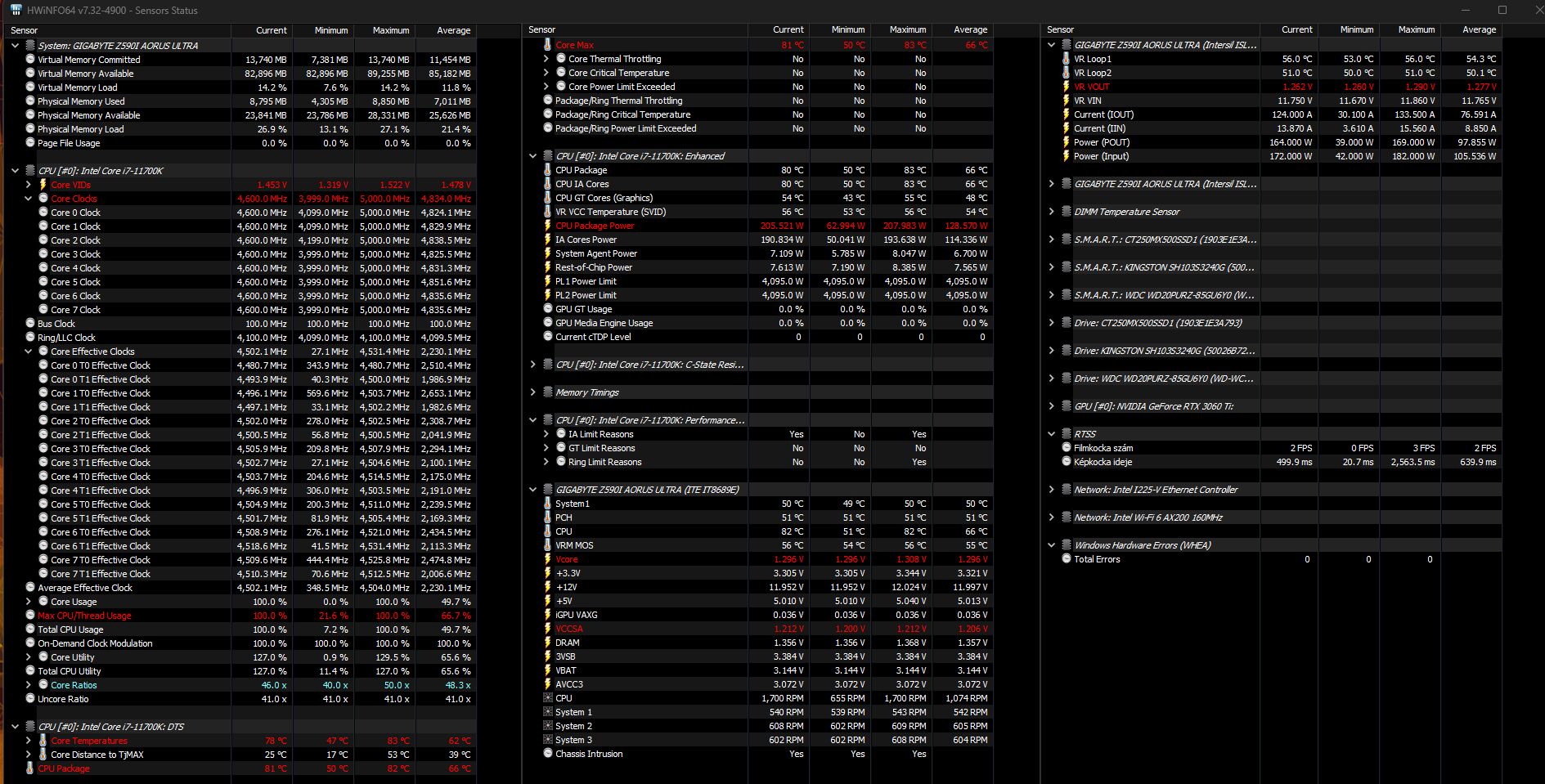1545x784 pixels.
Task: Expand the Memory Timings section
Action: (x=532, y=392)
